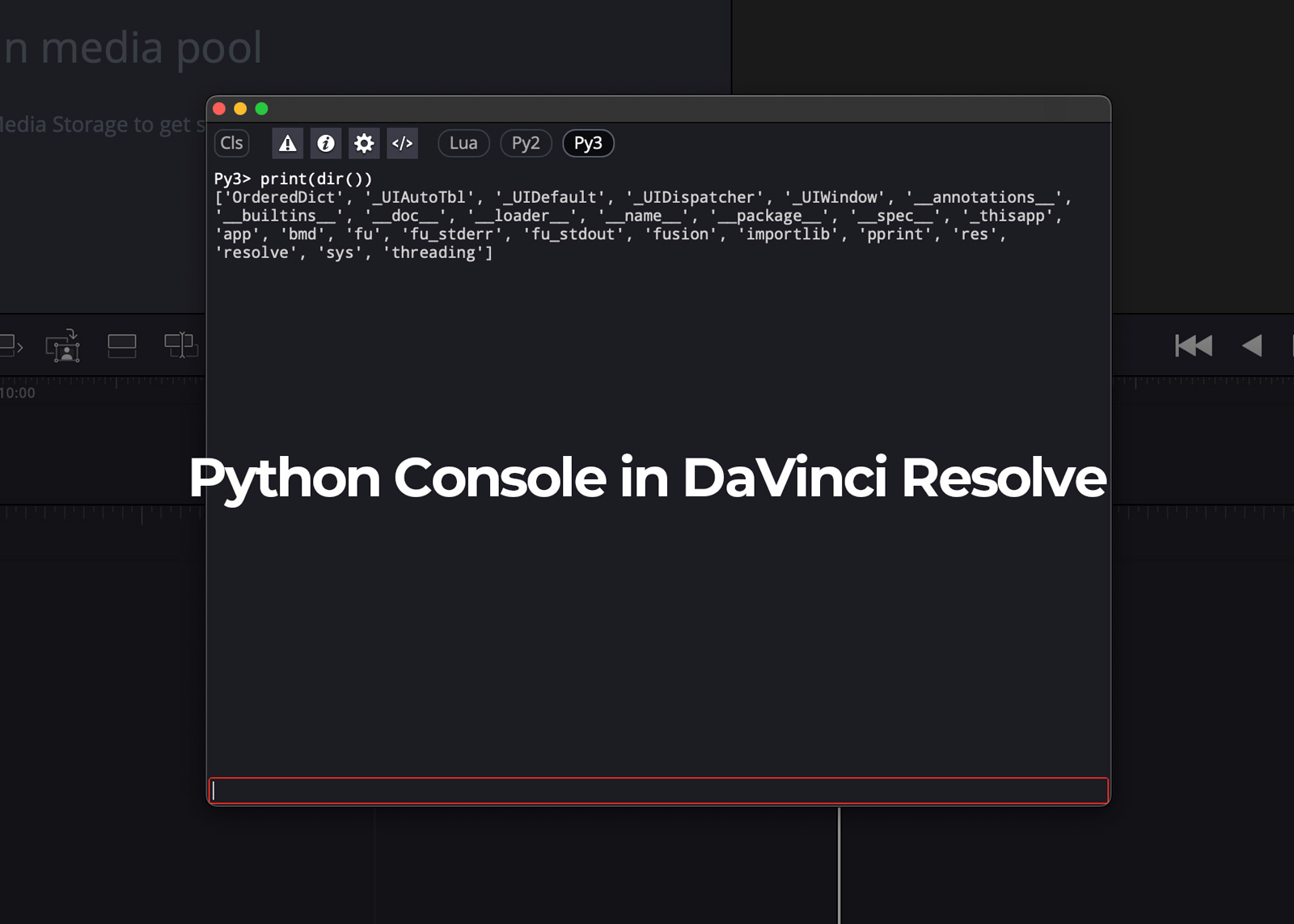Toggle the warning messages filter icon
Image resolution: width=1294 pixels, height=924 pixels.
click(x=287, y=143)
